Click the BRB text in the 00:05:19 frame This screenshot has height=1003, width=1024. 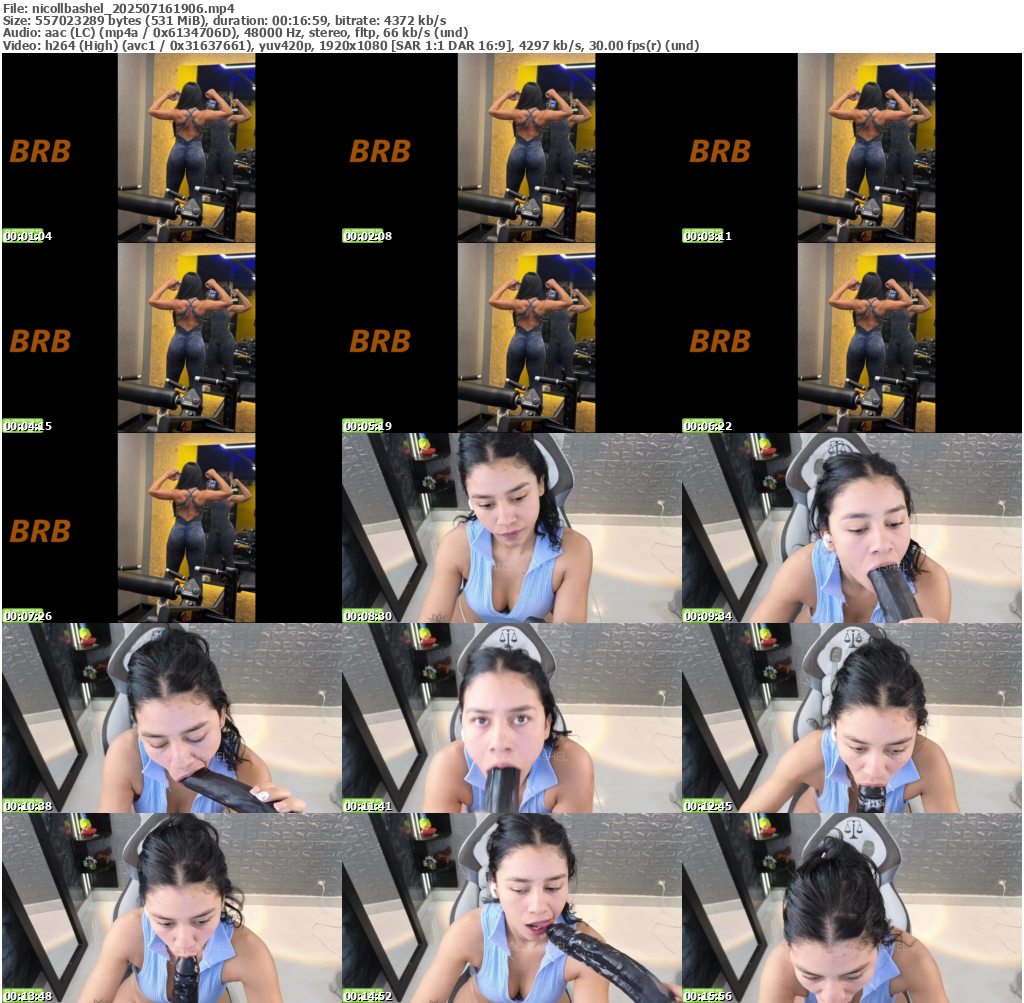pyautogui.click(x=380, y=342)
